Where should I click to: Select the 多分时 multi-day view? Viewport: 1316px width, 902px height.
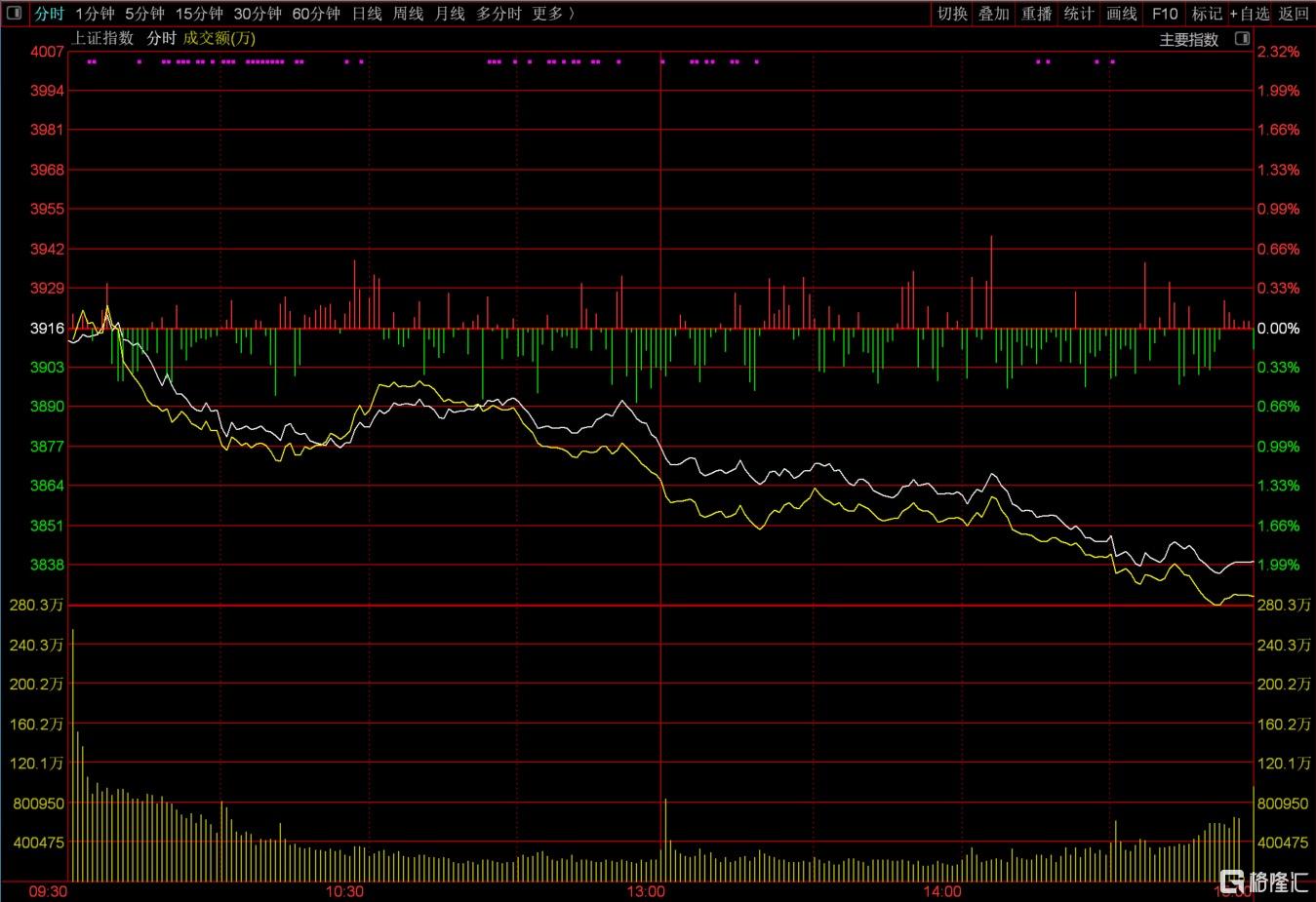[x=498, y=14]
